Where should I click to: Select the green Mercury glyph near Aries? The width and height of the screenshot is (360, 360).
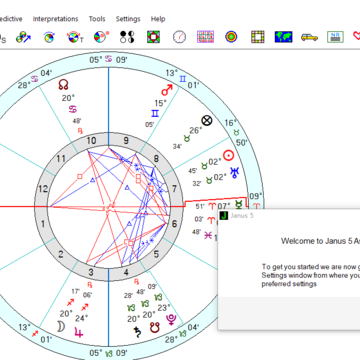pos(238,204)
